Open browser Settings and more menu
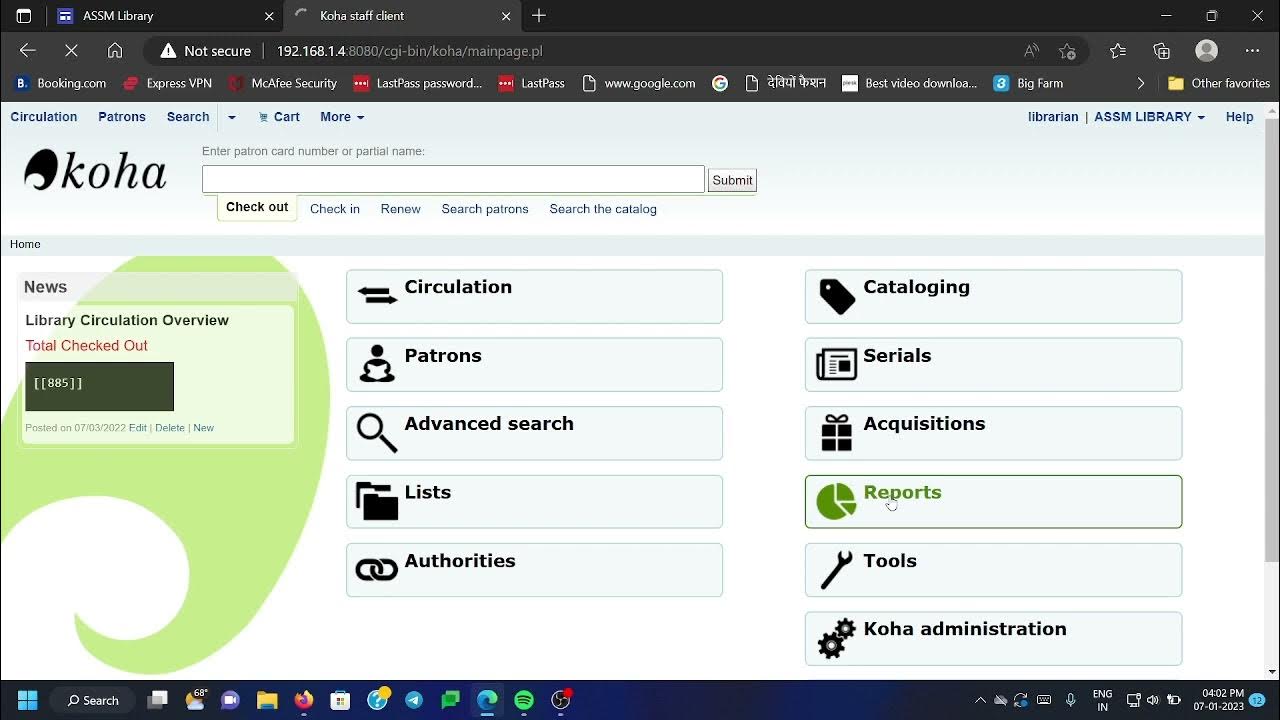Image resolution: width=1280 pixels, height=720 pixels. (x=1252, y=51)
